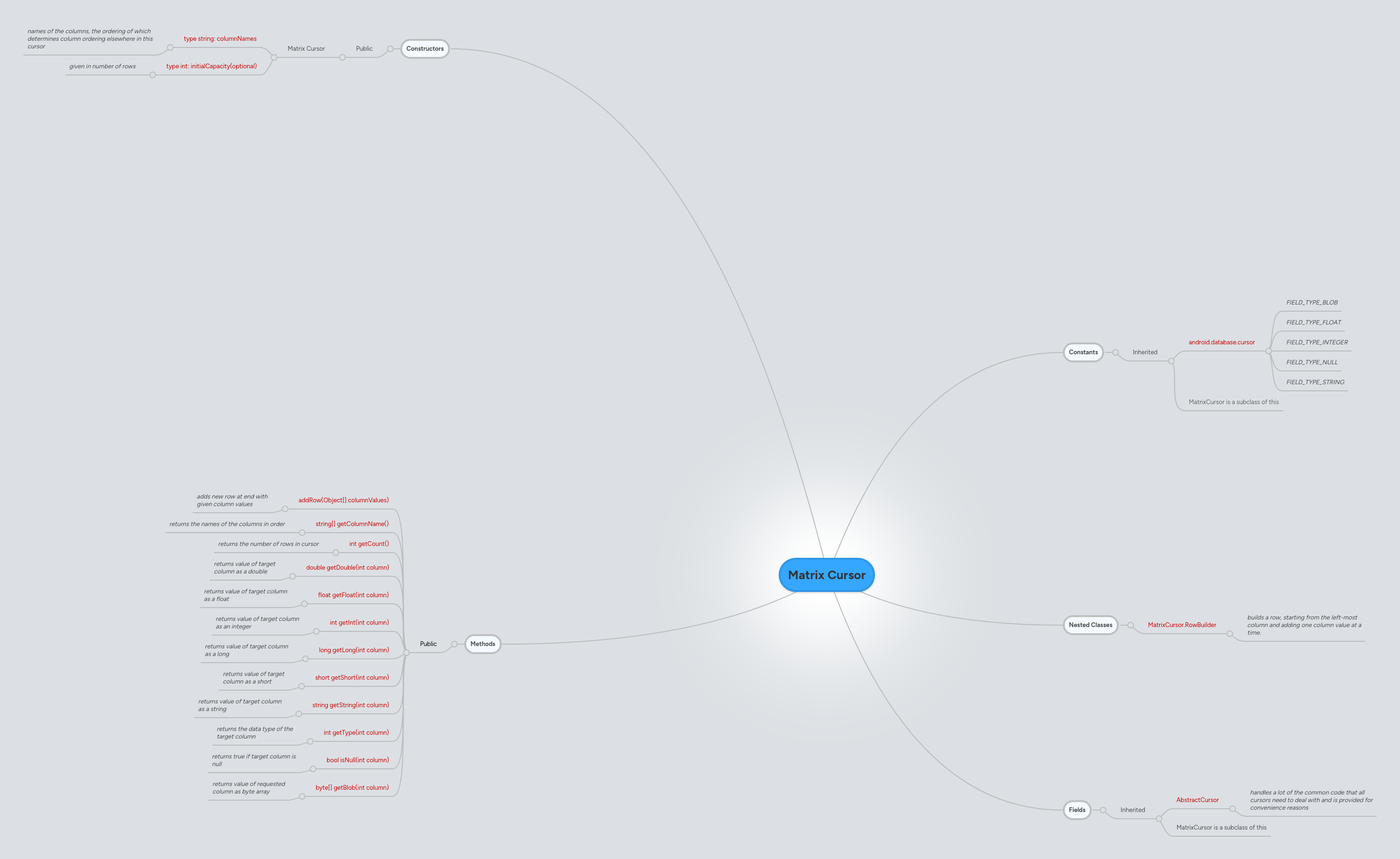The width and height of the screenshot is (1400, 859).
Task: Select the addRow(Object[] columnValues) method node
Action: tap(343, 500)
